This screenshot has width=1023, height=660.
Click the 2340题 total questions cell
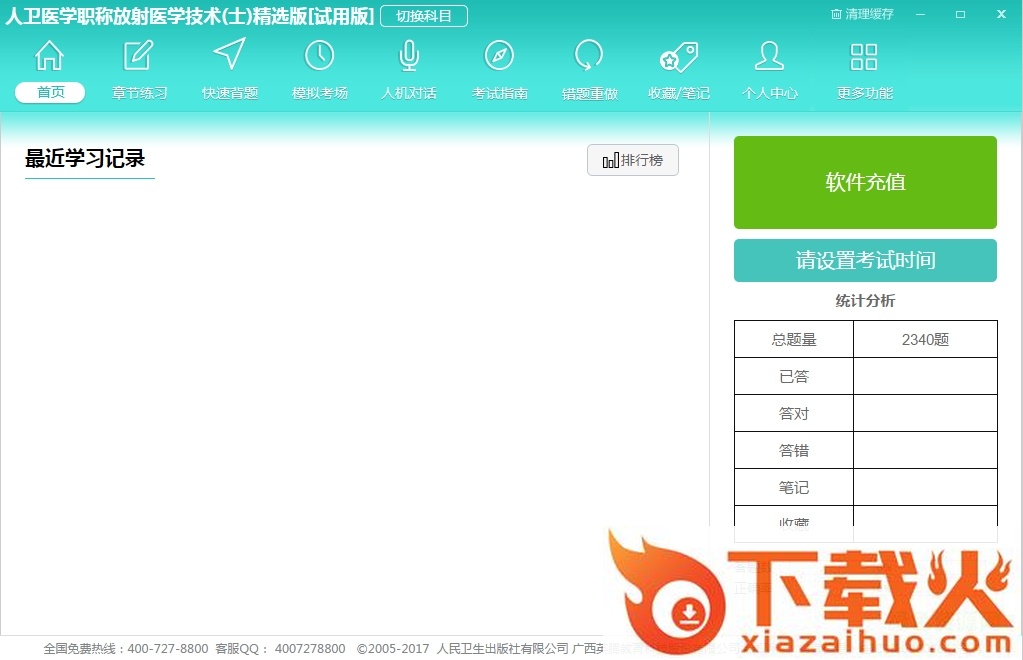coord(925,339)
